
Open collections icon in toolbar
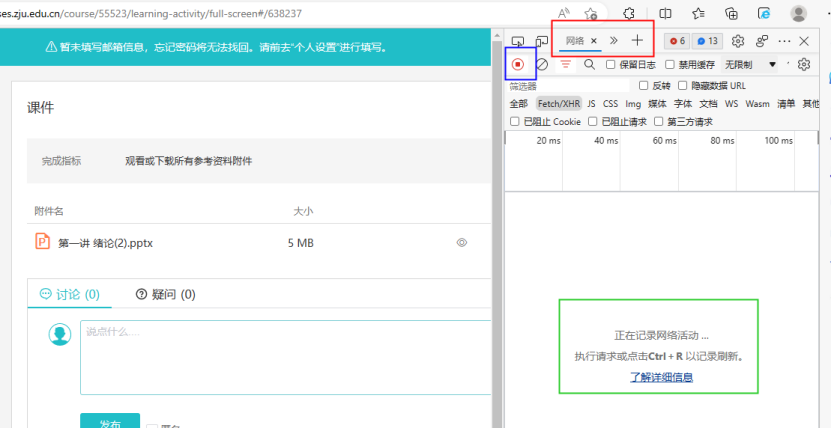coord(731,13)
